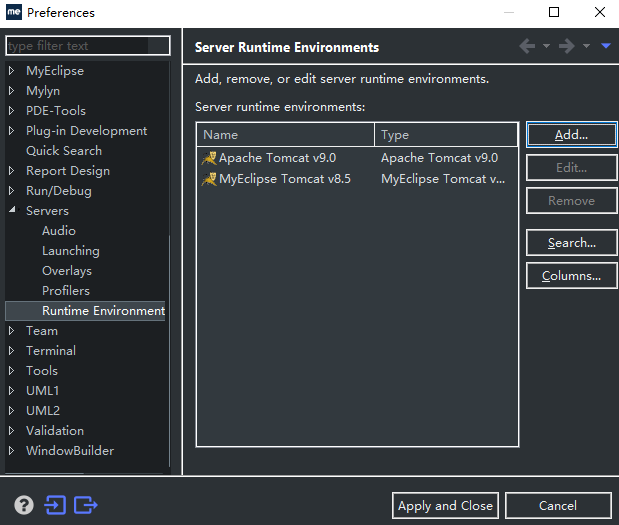619x525 pixels.
Task: Click the Apache Tomcat v9.0 server icon
Action: click(209, 158)
